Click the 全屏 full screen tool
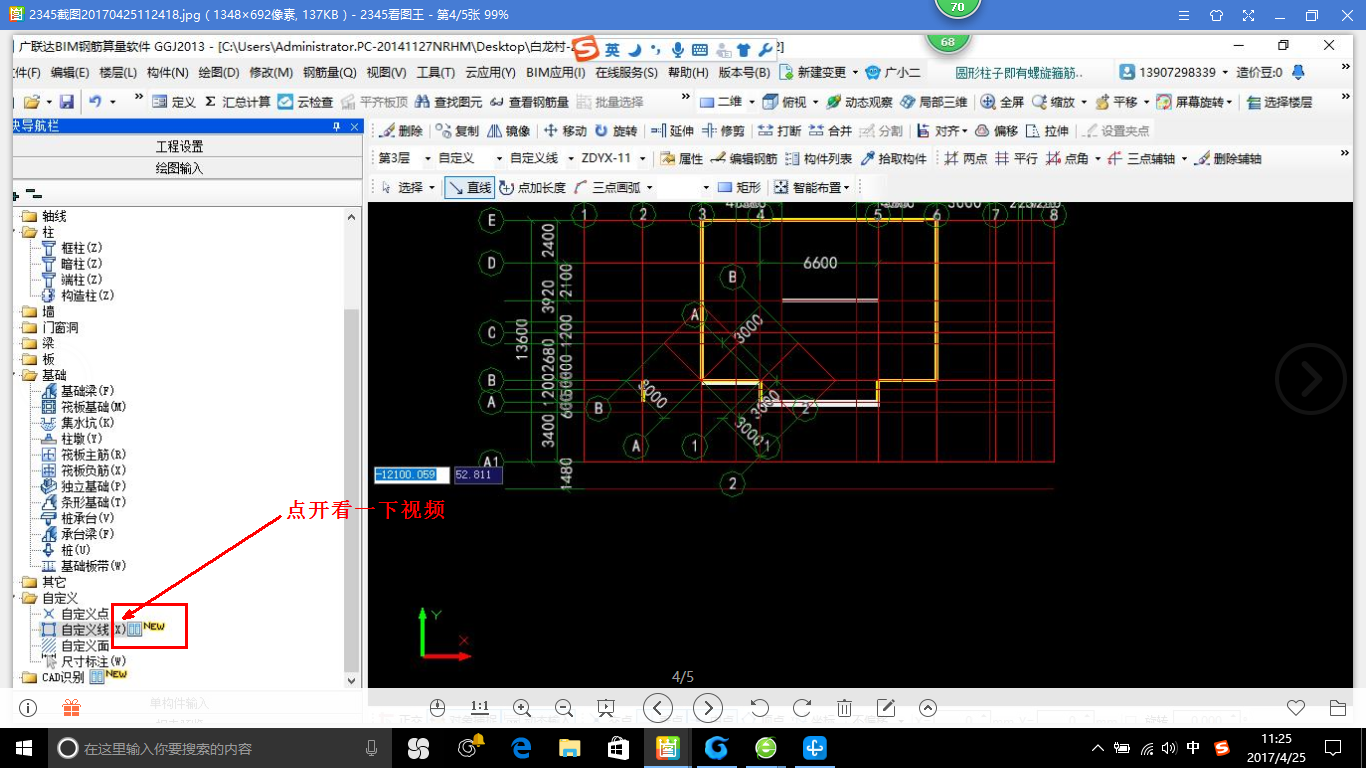 [x=1002, y=102]
